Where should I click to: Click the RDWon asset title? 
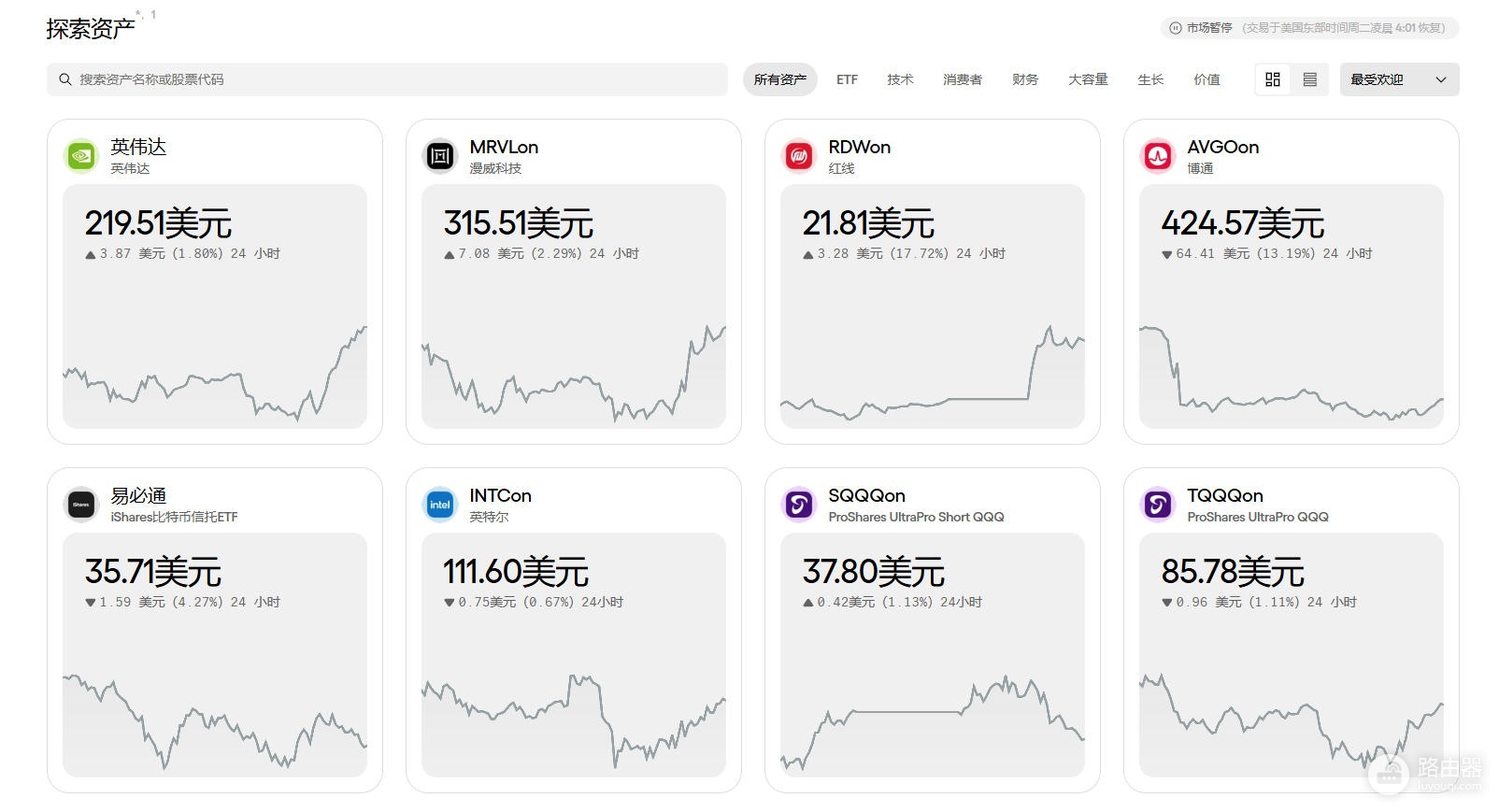tap(859, 147)
